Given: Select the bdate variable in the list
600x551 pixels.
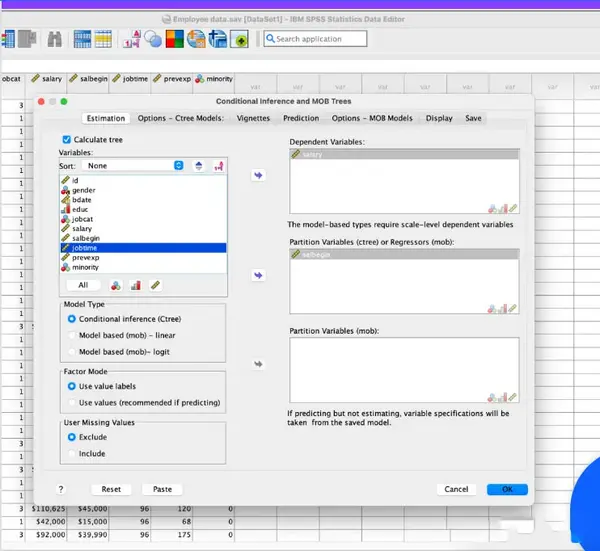Looking at the screenshot, I should pos(143,200).
